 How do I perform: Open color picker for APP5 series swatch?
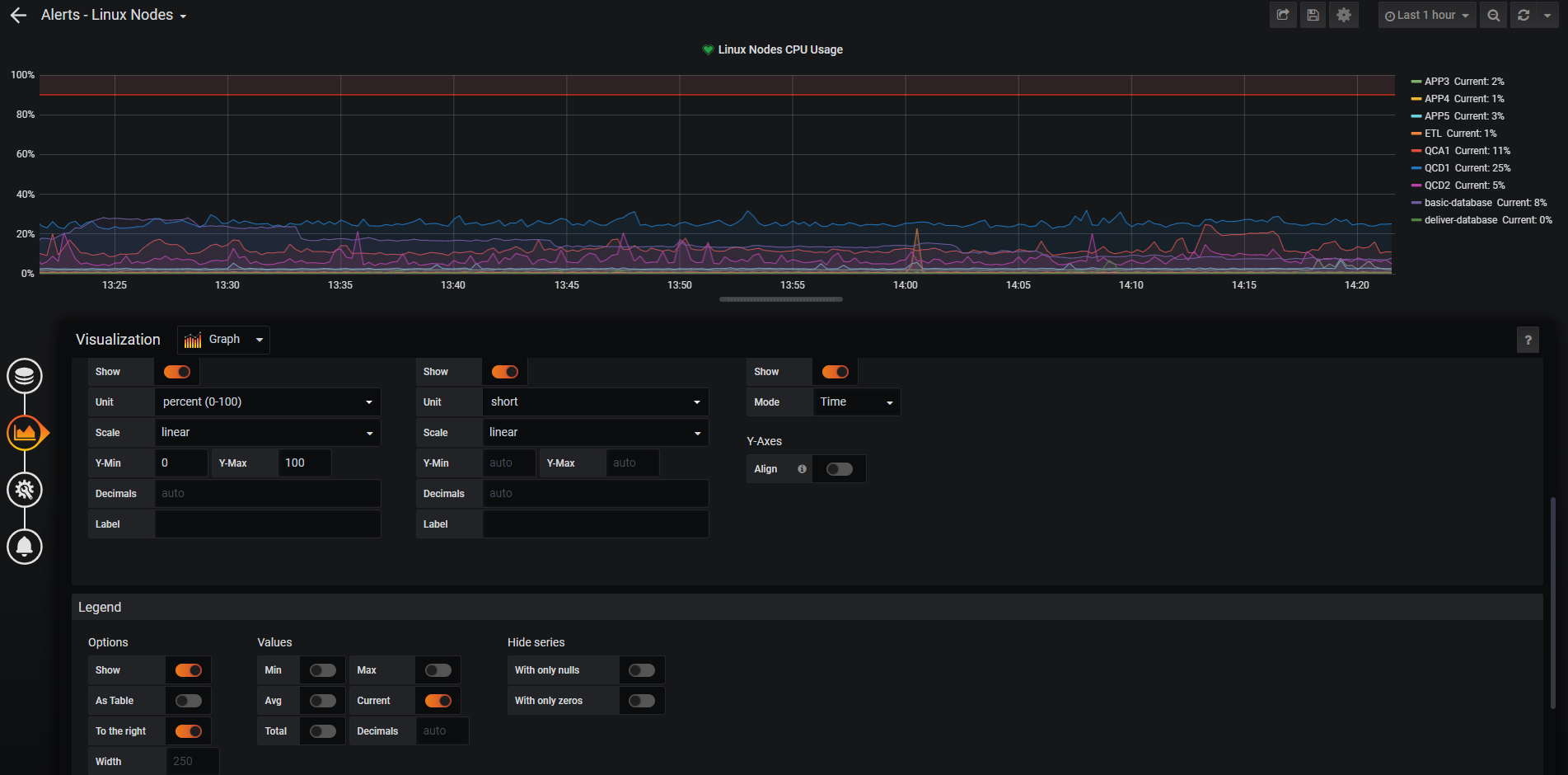tap(1416, 116)
